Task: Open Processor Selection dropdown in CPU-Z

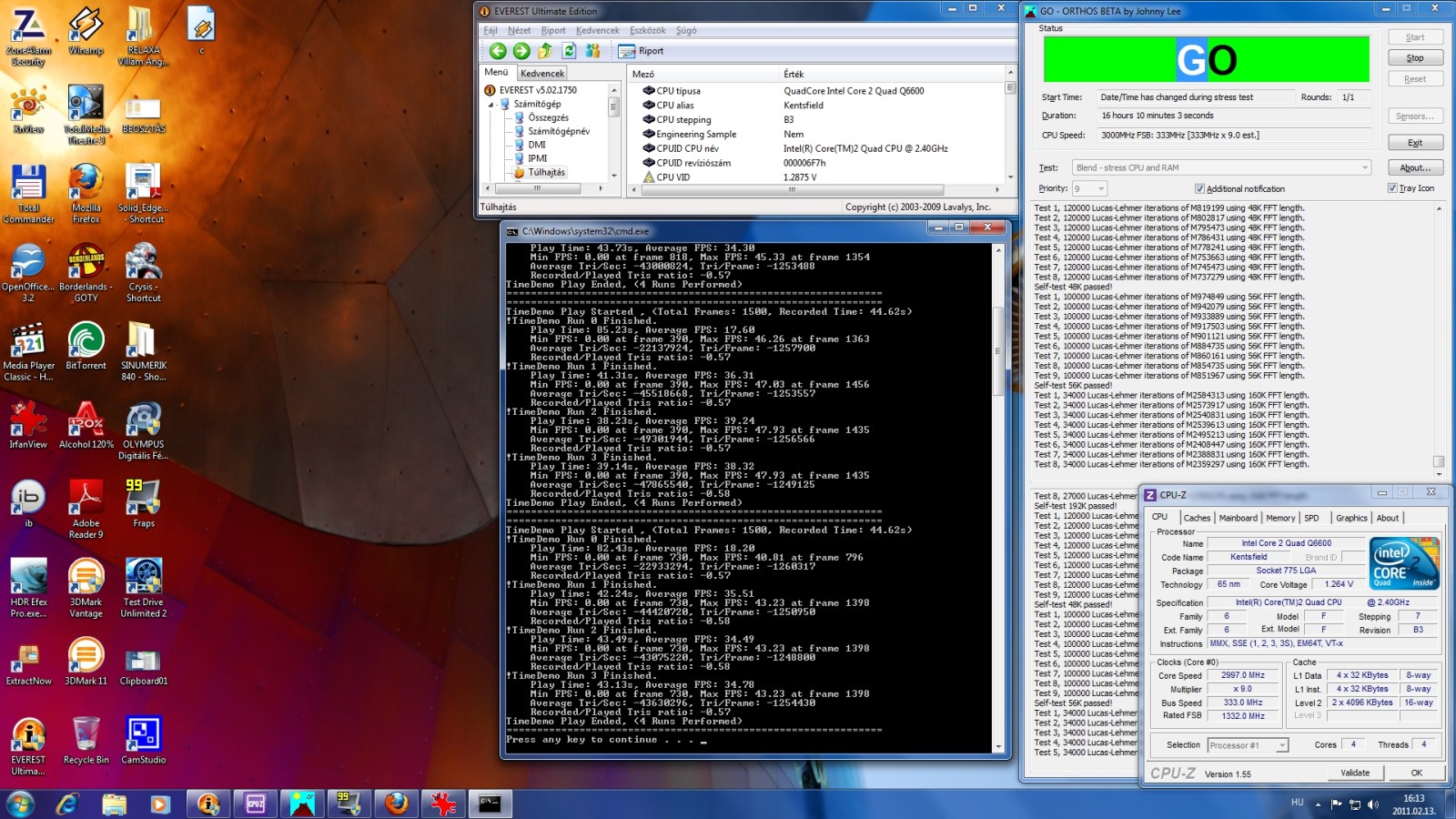Action: [x=1248, y=745]
